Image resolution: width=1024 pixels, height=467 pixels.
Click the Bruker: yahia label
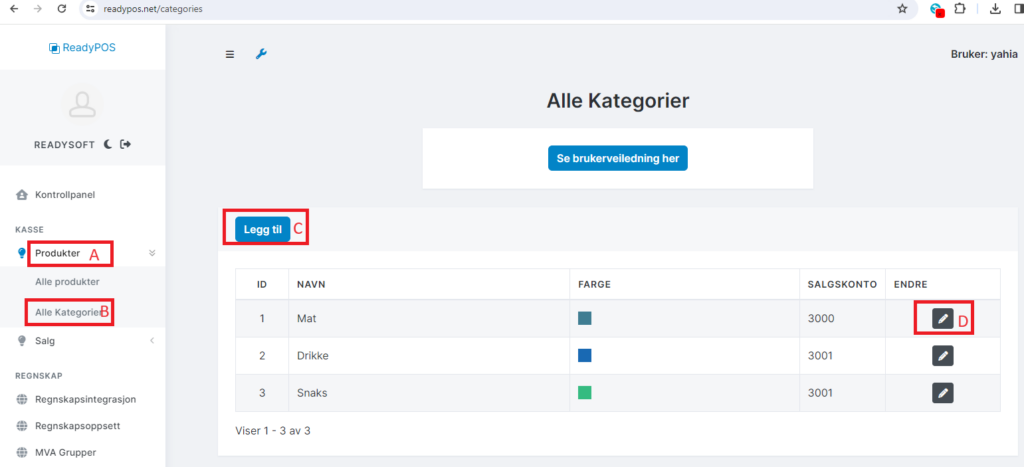(x=984, y=54)
